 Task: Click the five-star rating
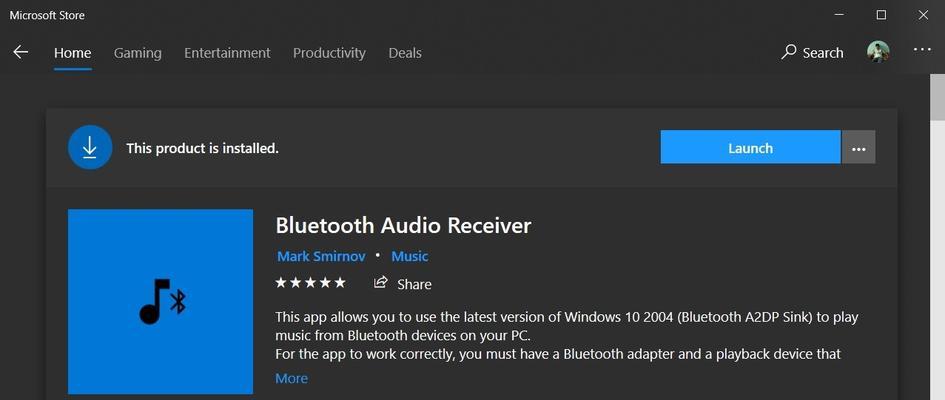(x=310, y=283)
